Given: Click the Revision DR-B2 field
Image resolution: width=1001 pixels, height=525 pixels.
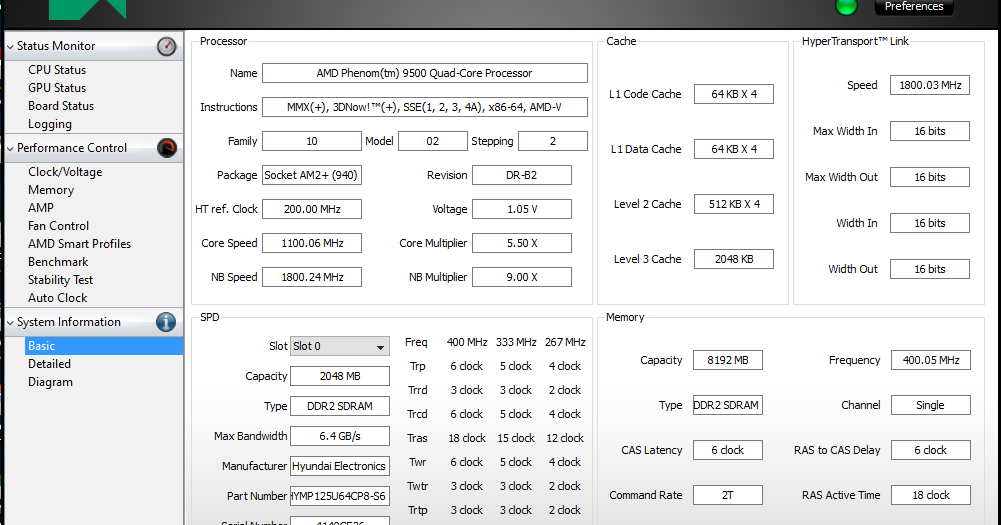Looking at the screenshot, I should [x=522, y=175].
